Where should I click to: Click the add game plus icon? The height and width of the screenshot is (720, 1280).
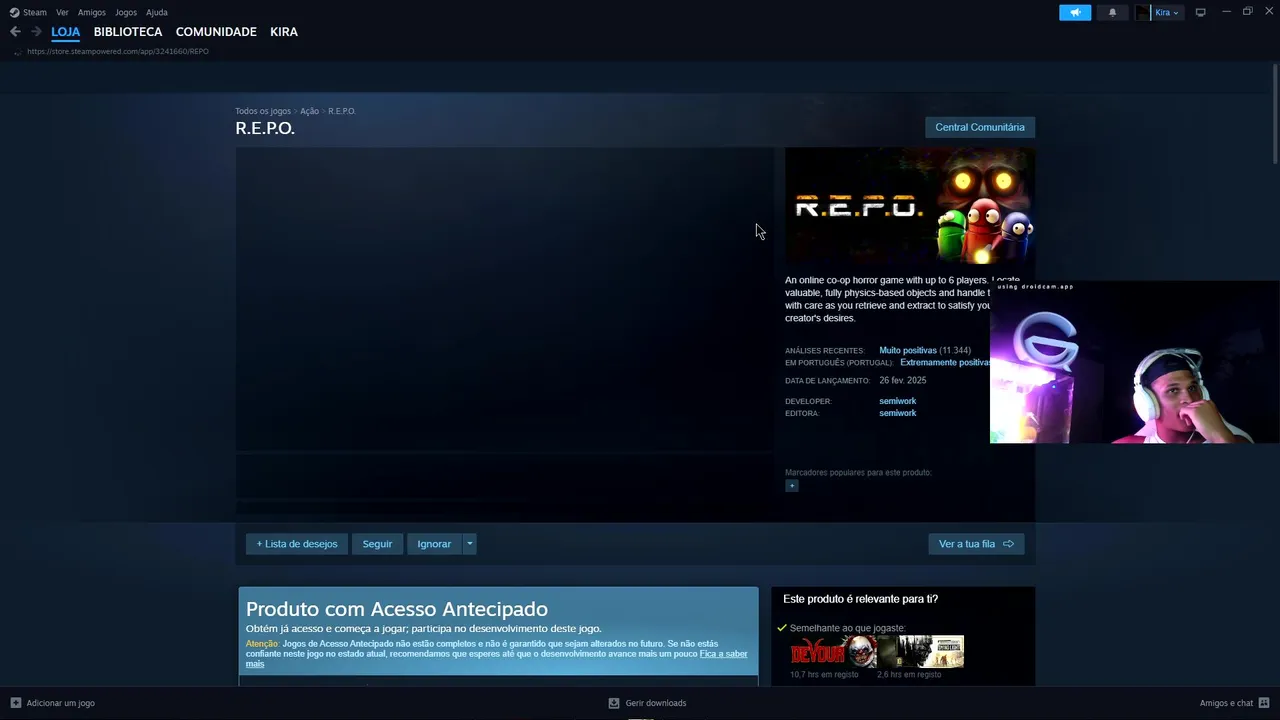[15, 703]
